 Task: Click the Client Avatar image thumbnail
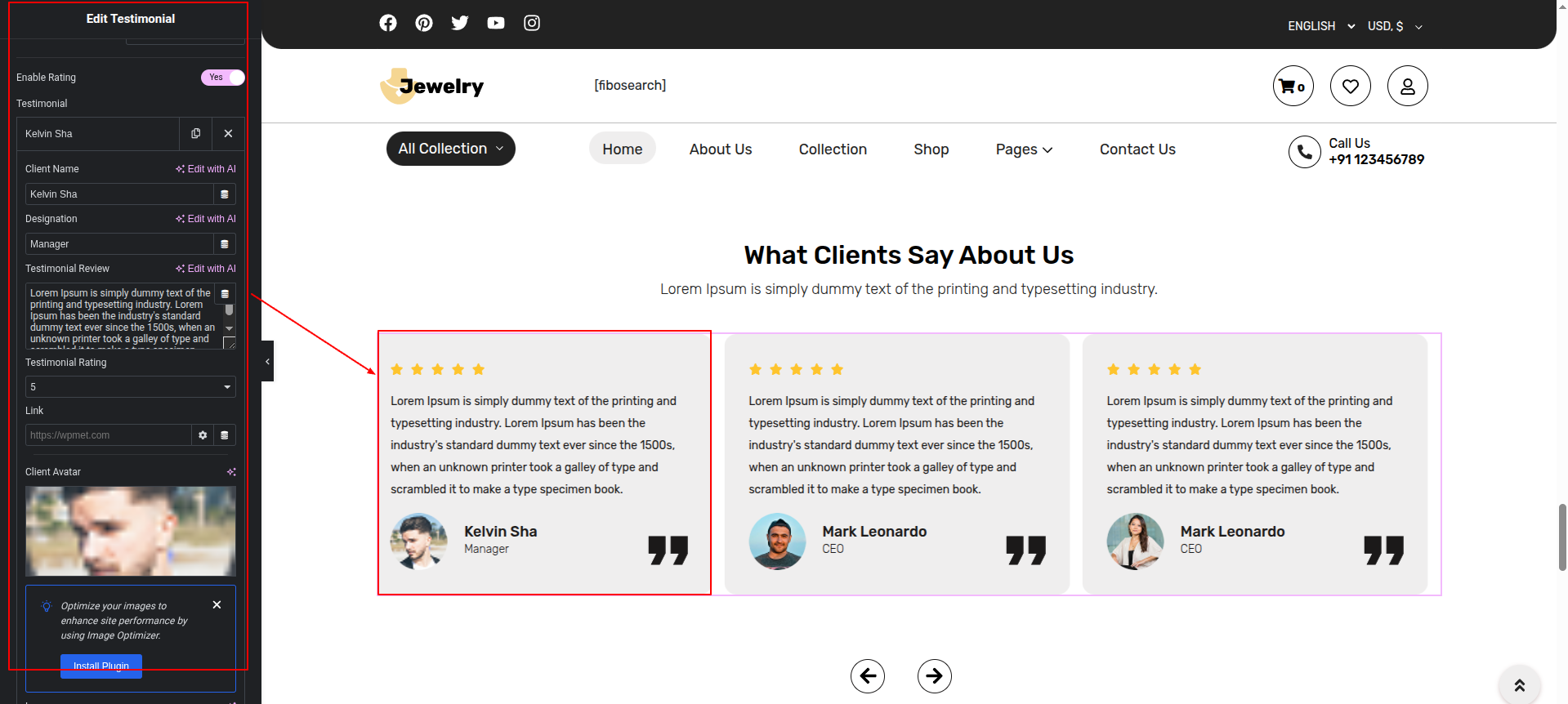click(131, 531)
